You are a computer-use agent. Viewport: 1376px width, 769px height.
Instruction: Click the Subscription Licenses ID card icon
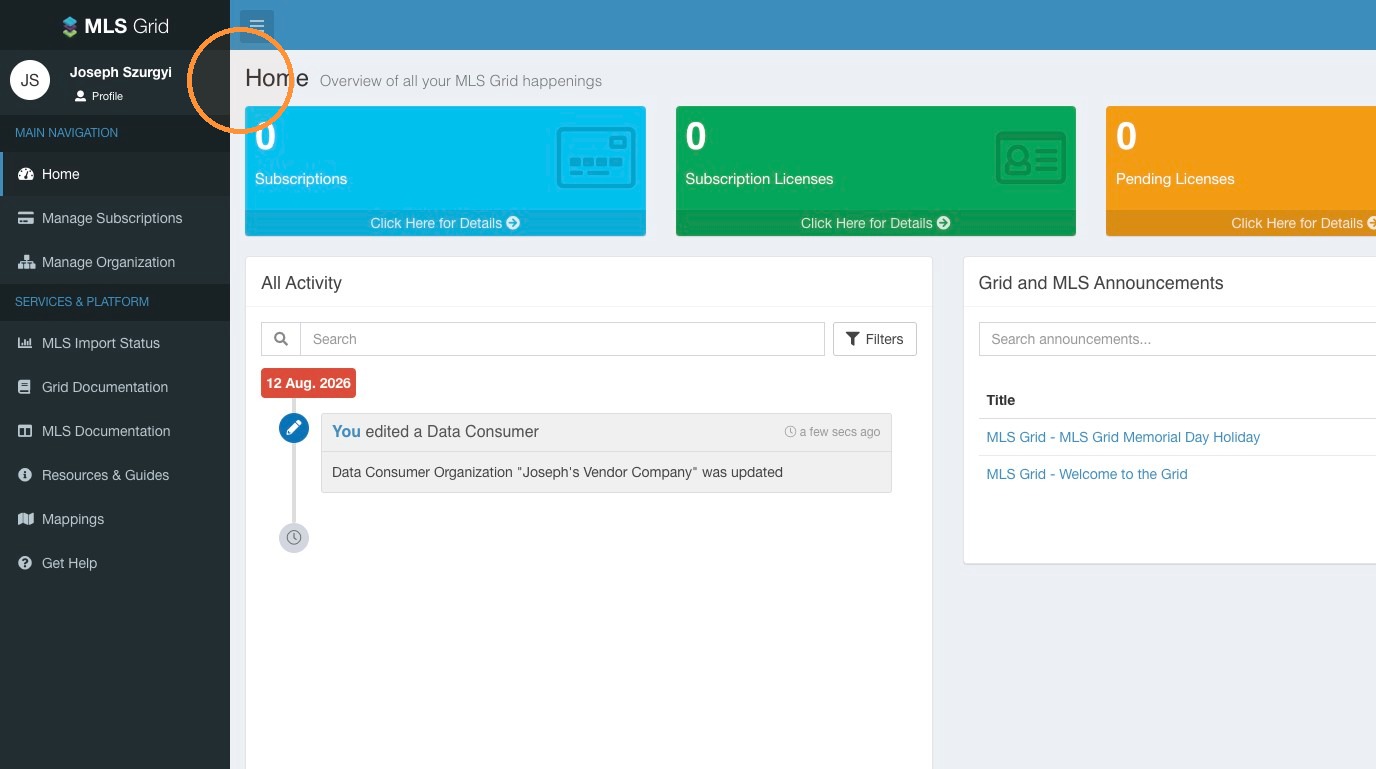coord(1031,158)
